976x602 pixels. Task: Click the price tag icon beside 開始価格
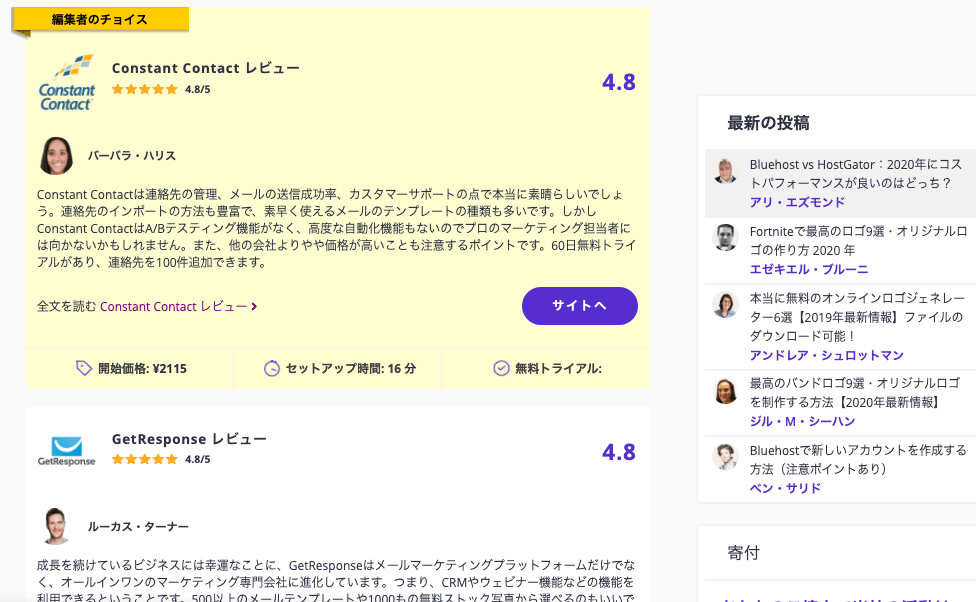(x=83, y=368)
